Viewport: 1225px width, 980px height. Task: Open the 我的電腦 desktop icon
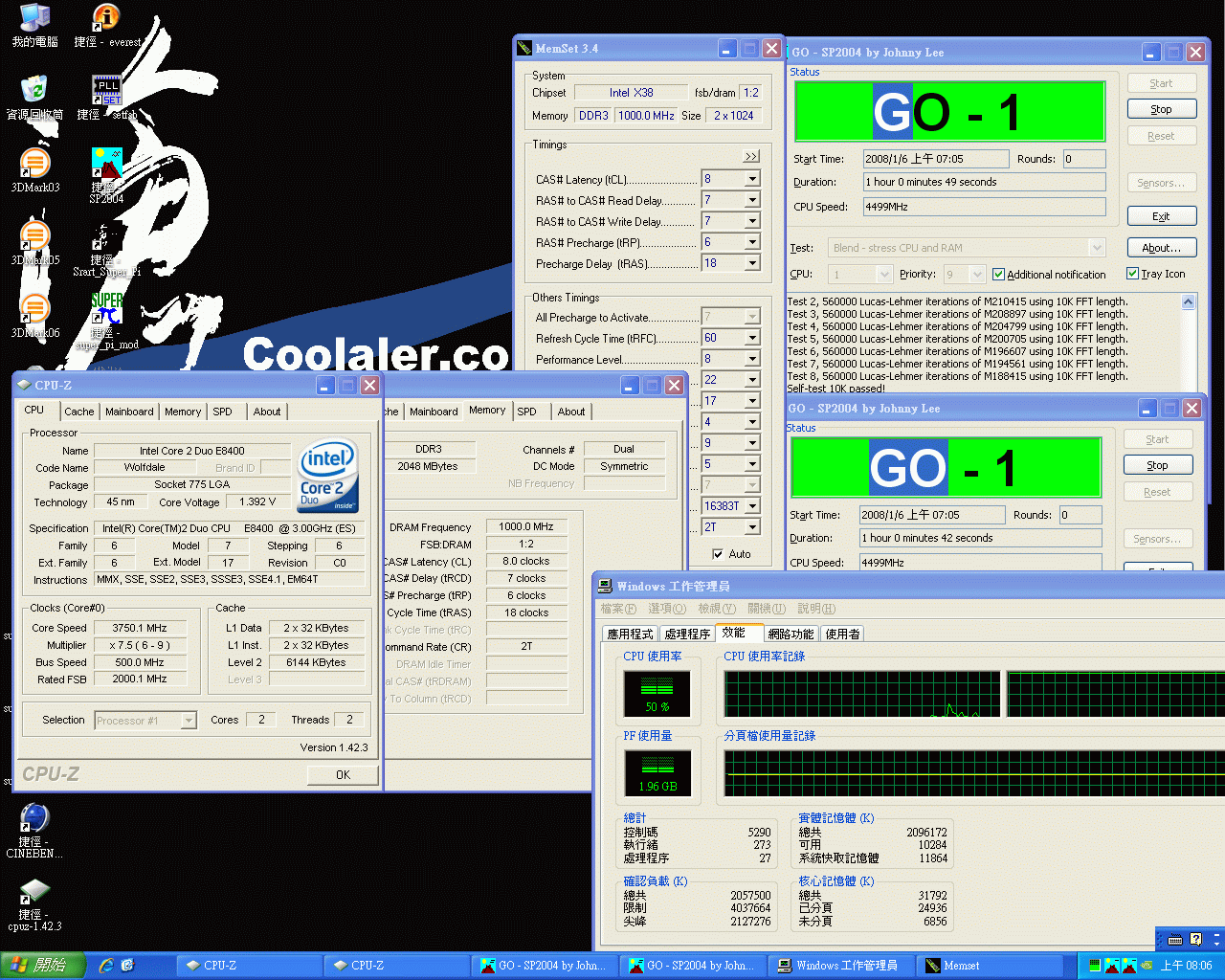tap(34, 25)
